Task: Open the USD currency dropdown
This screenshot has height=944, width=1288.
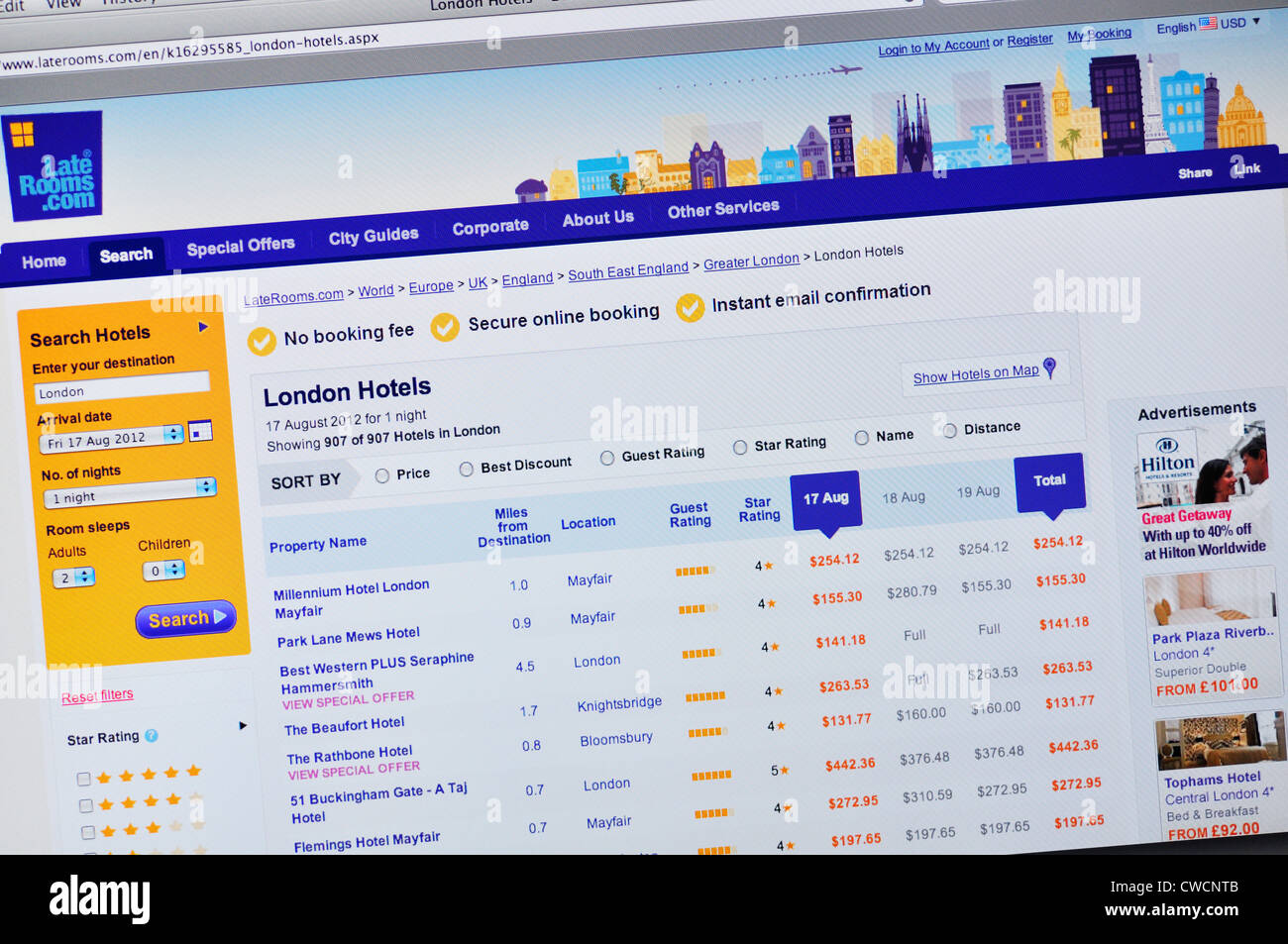Action: pyautogui.click(x=1240, y=22)
